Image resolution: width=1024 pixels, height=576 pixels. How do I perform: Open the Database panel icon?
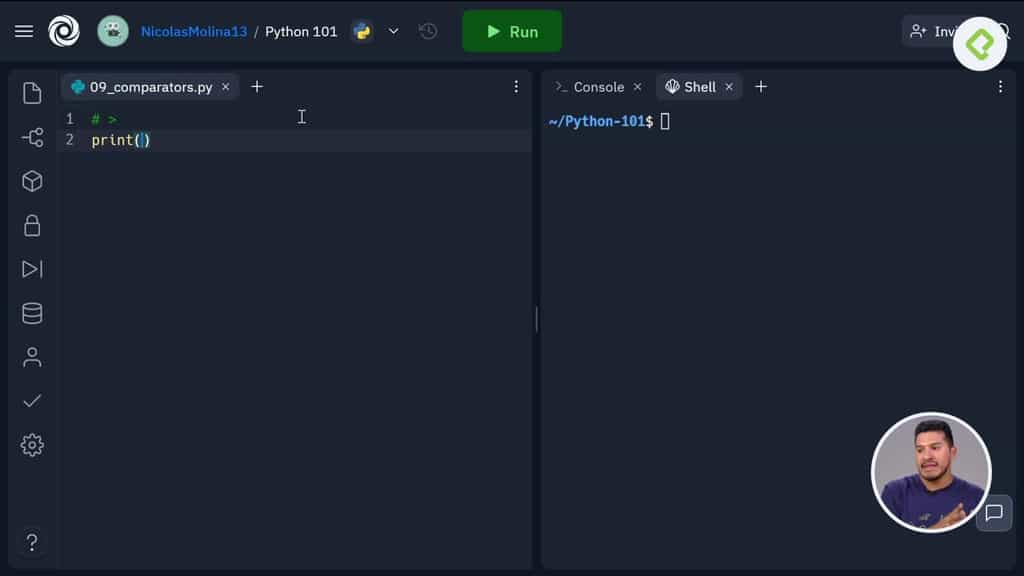click(31, 313)
